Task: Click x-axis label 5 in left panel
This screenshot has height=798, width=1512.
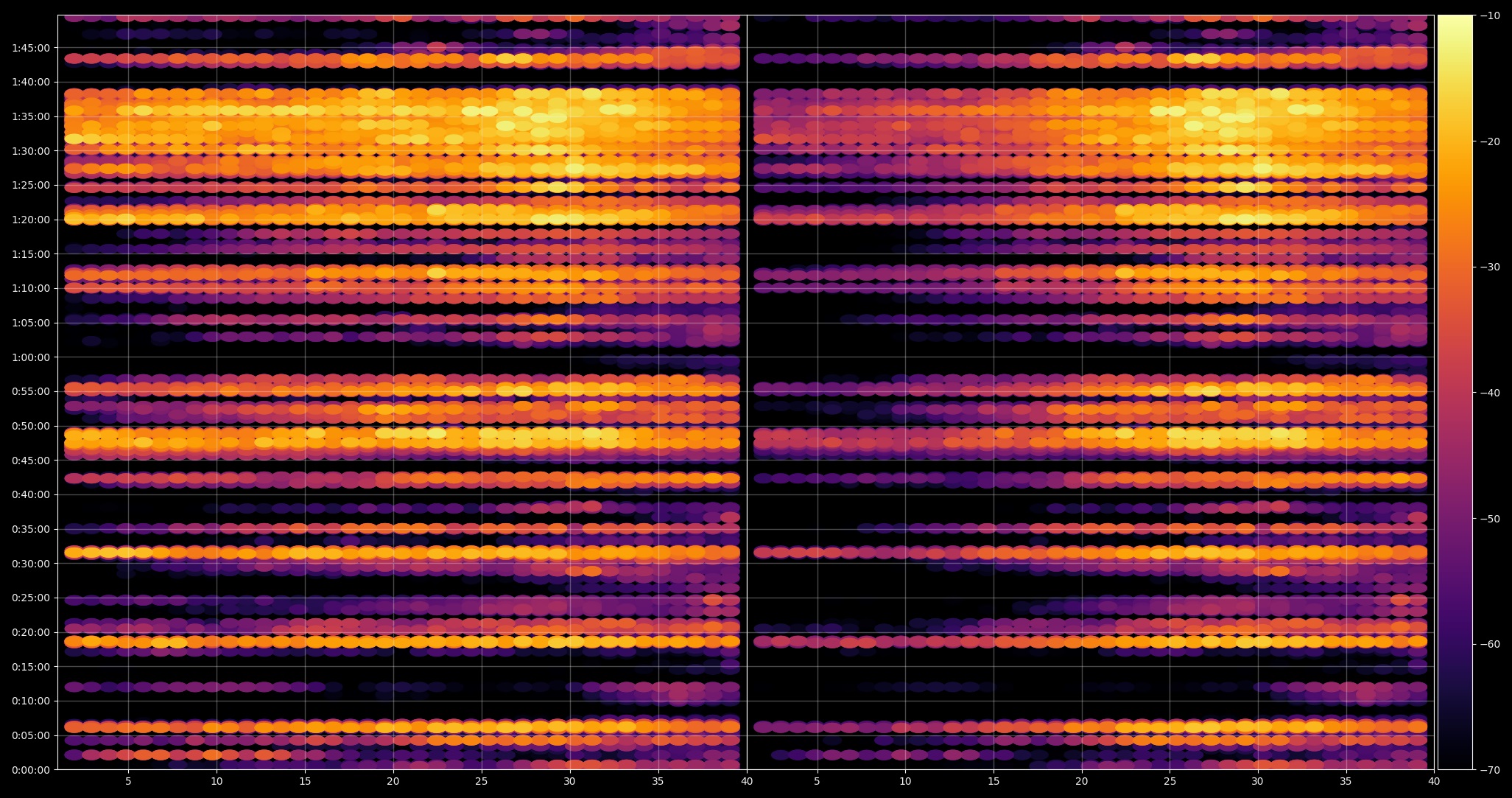Action: click(x=128, y=781)
